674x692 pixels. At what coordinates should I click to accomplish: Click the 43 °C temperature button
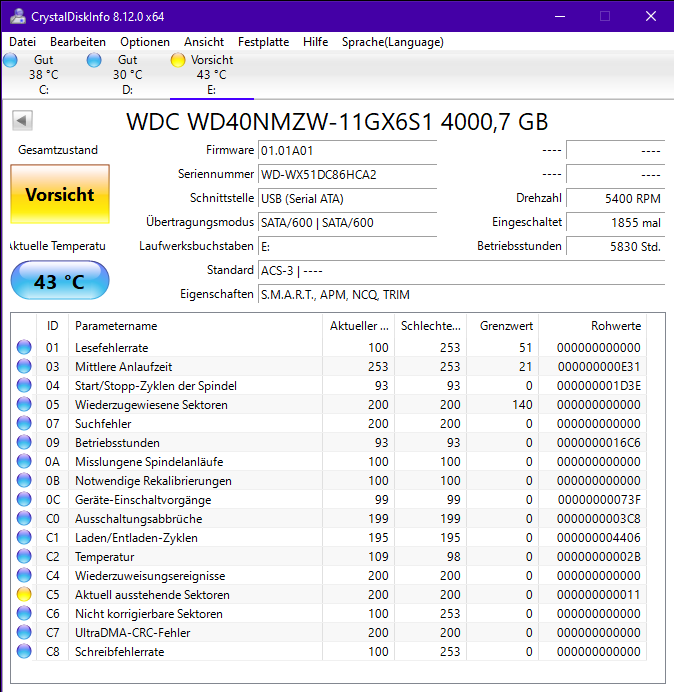point(60,280)
